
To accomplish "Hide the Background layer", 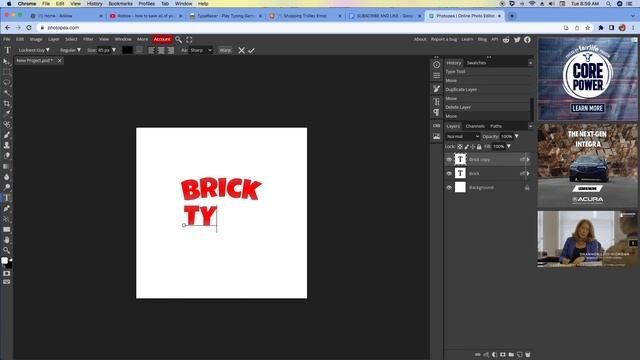I will click(449, 187).
